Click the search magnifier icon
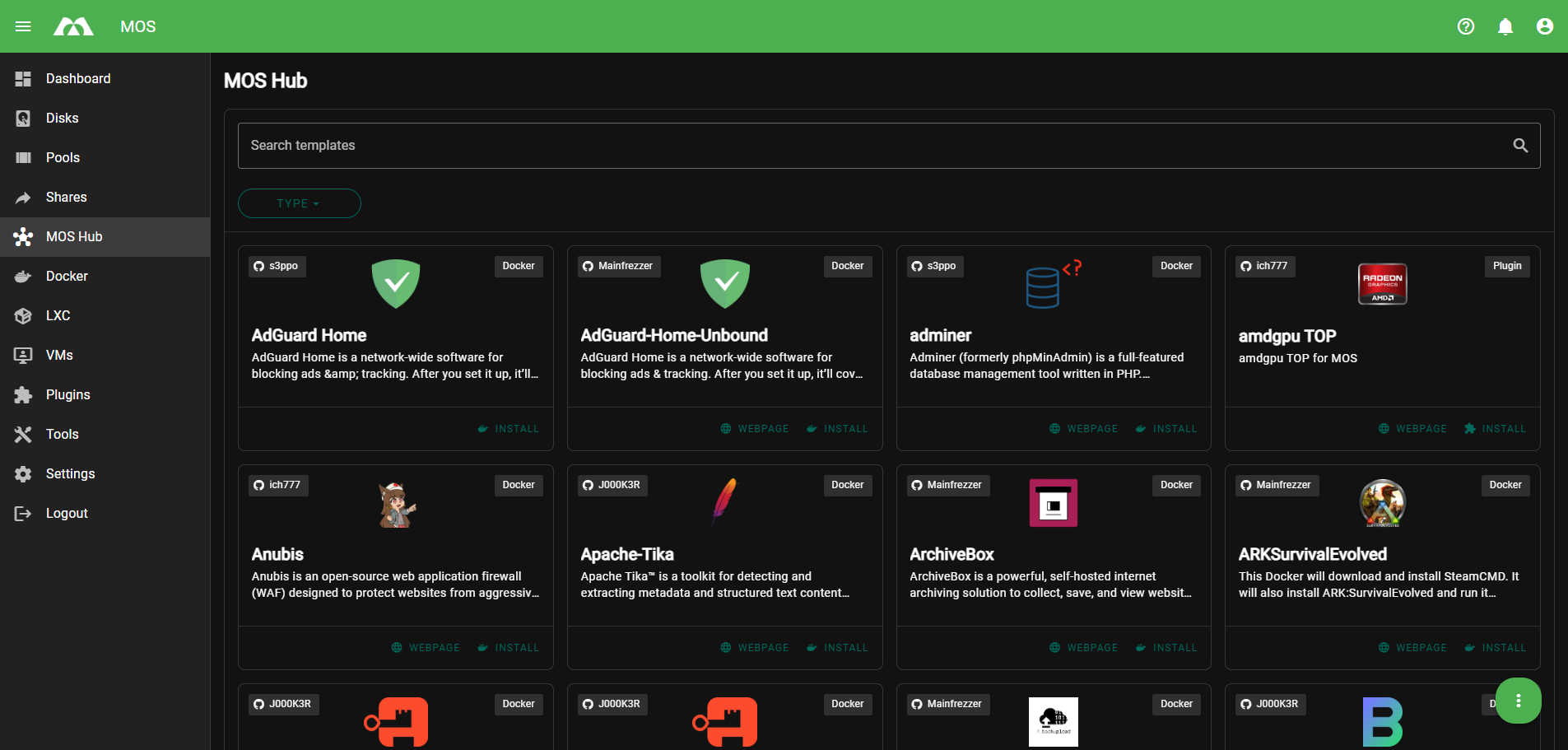The width and height of the screenshot is (1568, 750). tap(1519, 146)
